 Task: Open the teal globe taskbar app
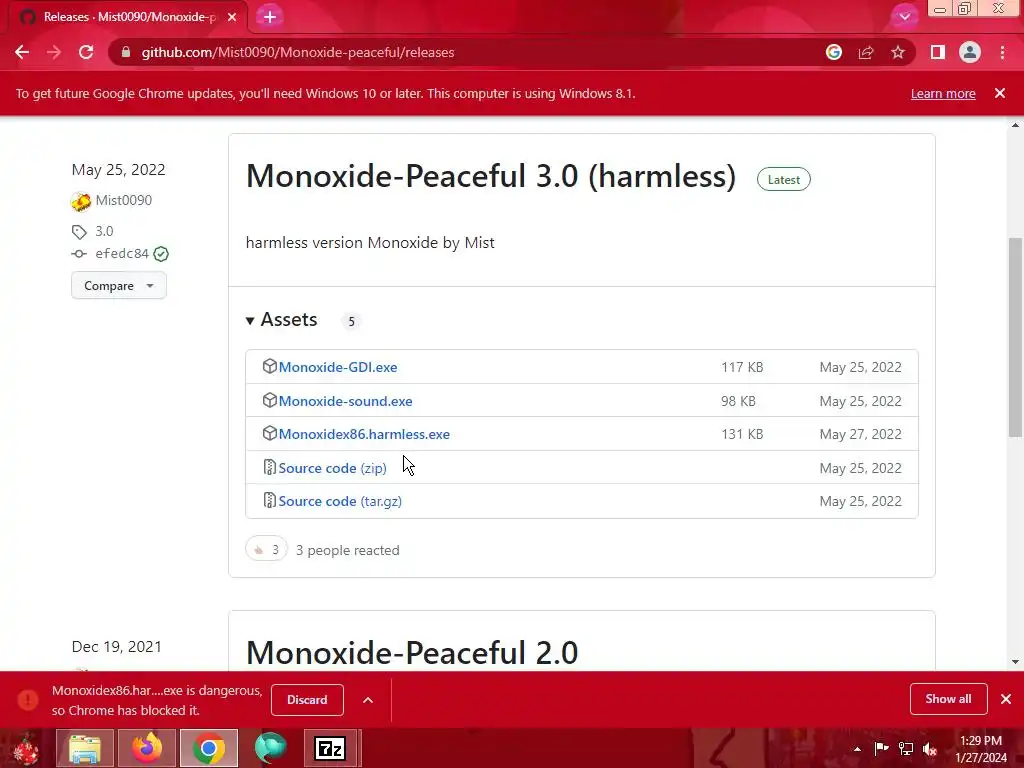pyautogui.click(x=270, y=748)
